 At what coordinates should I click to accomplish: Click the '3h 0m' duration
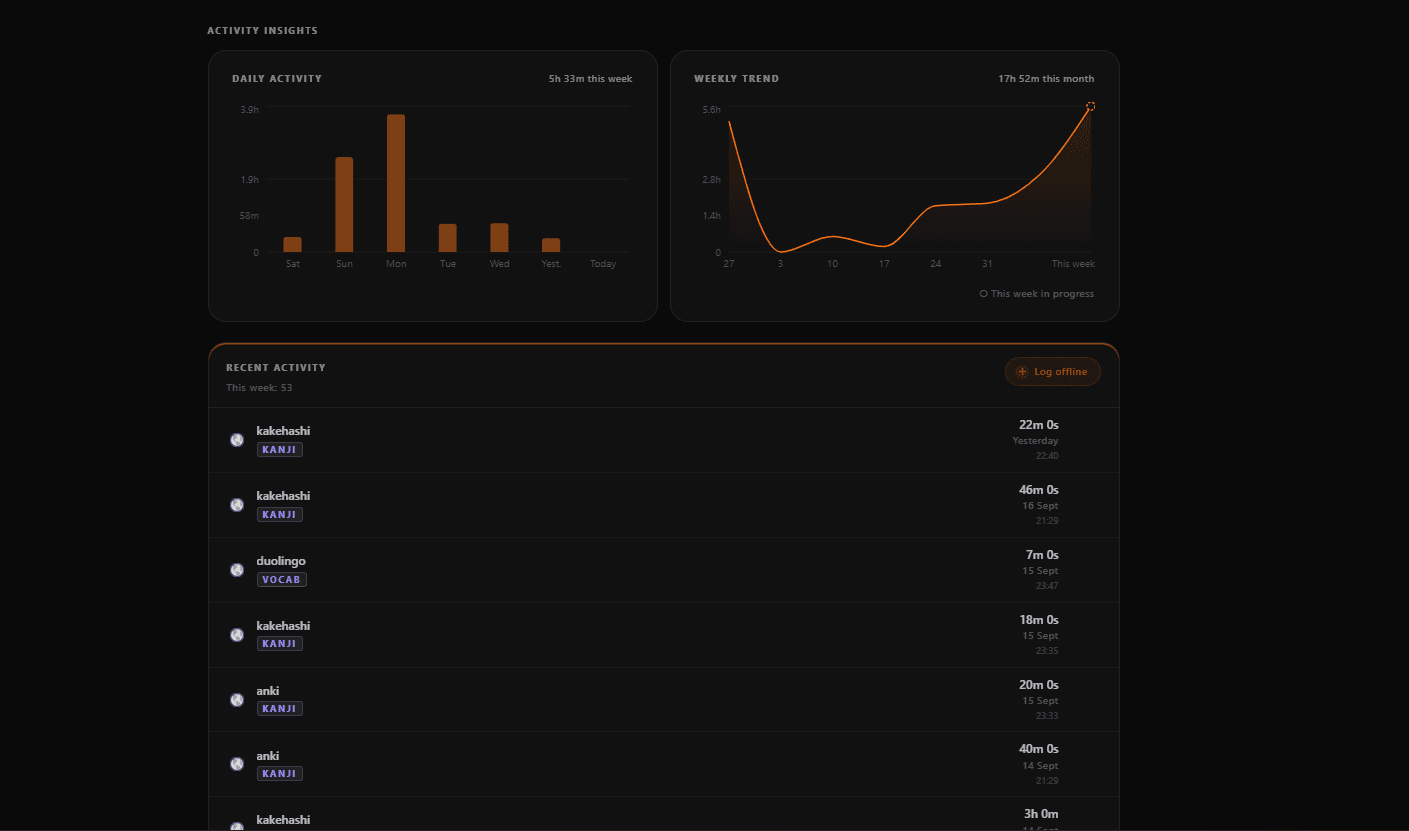[1040, 814]
